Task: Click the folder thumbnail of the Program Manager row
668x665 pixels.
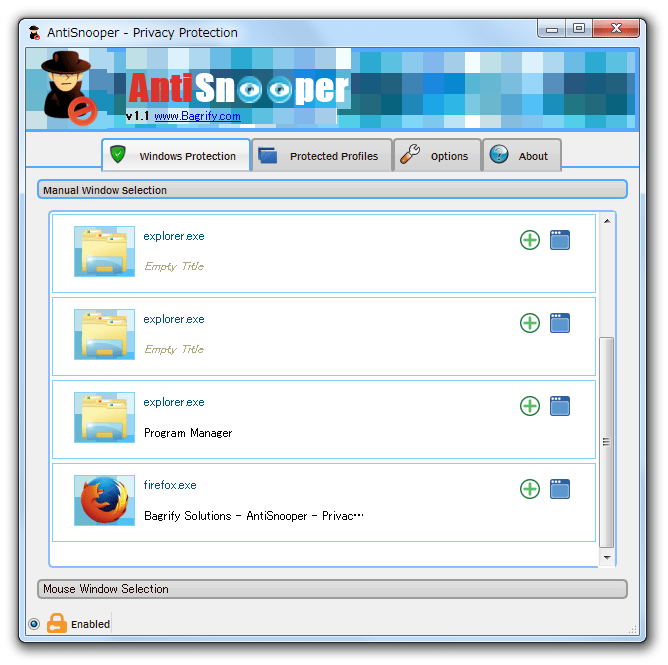Action: pos(104,417)
